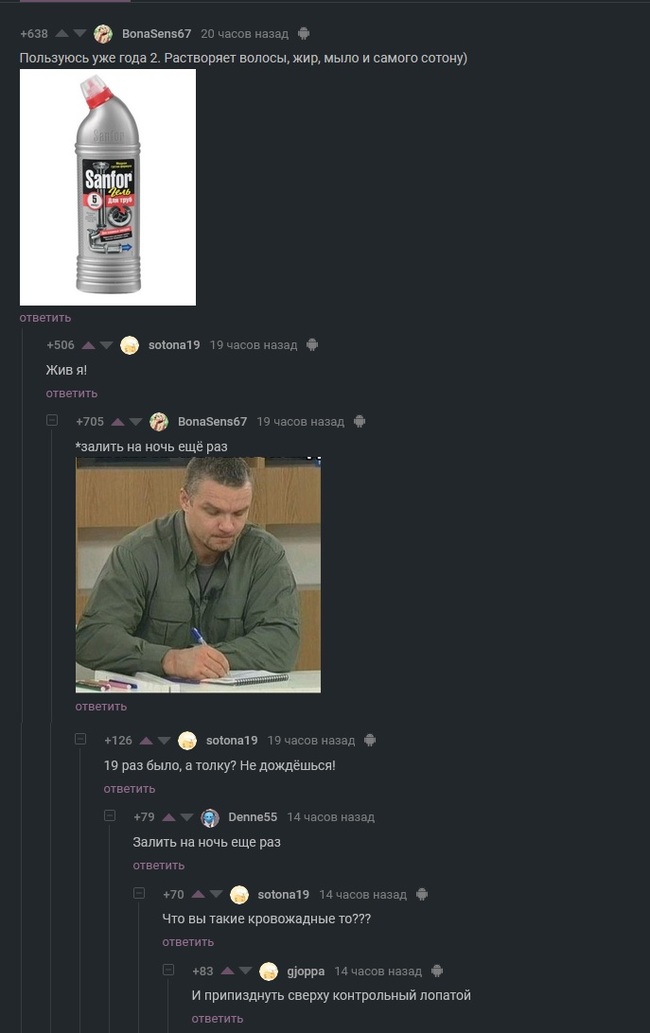The height and width of the screenshot is (1033, 650).
Task: Downvote BonaSens67's top comment with +638
Action: click(80, 34)
